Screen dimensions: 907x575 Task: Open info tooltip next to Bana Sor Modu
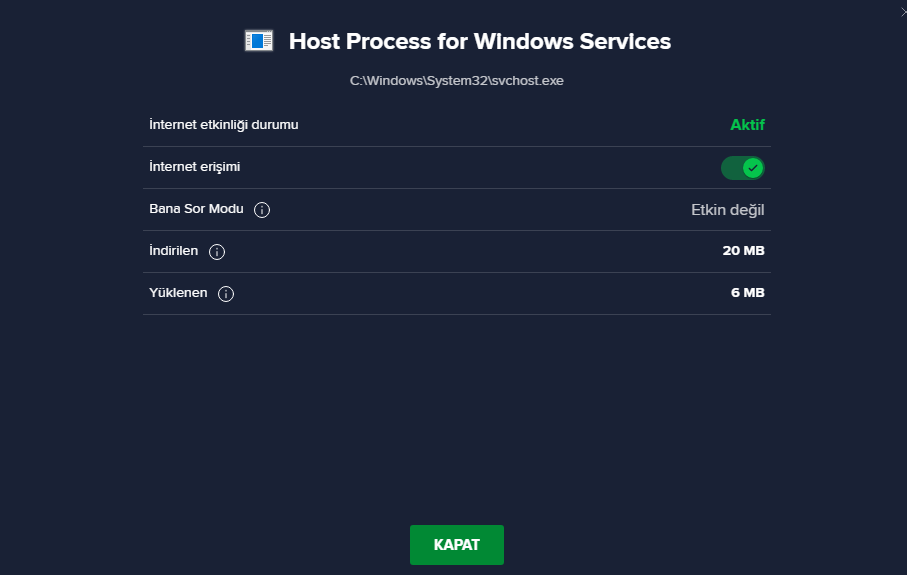[262, 210]
